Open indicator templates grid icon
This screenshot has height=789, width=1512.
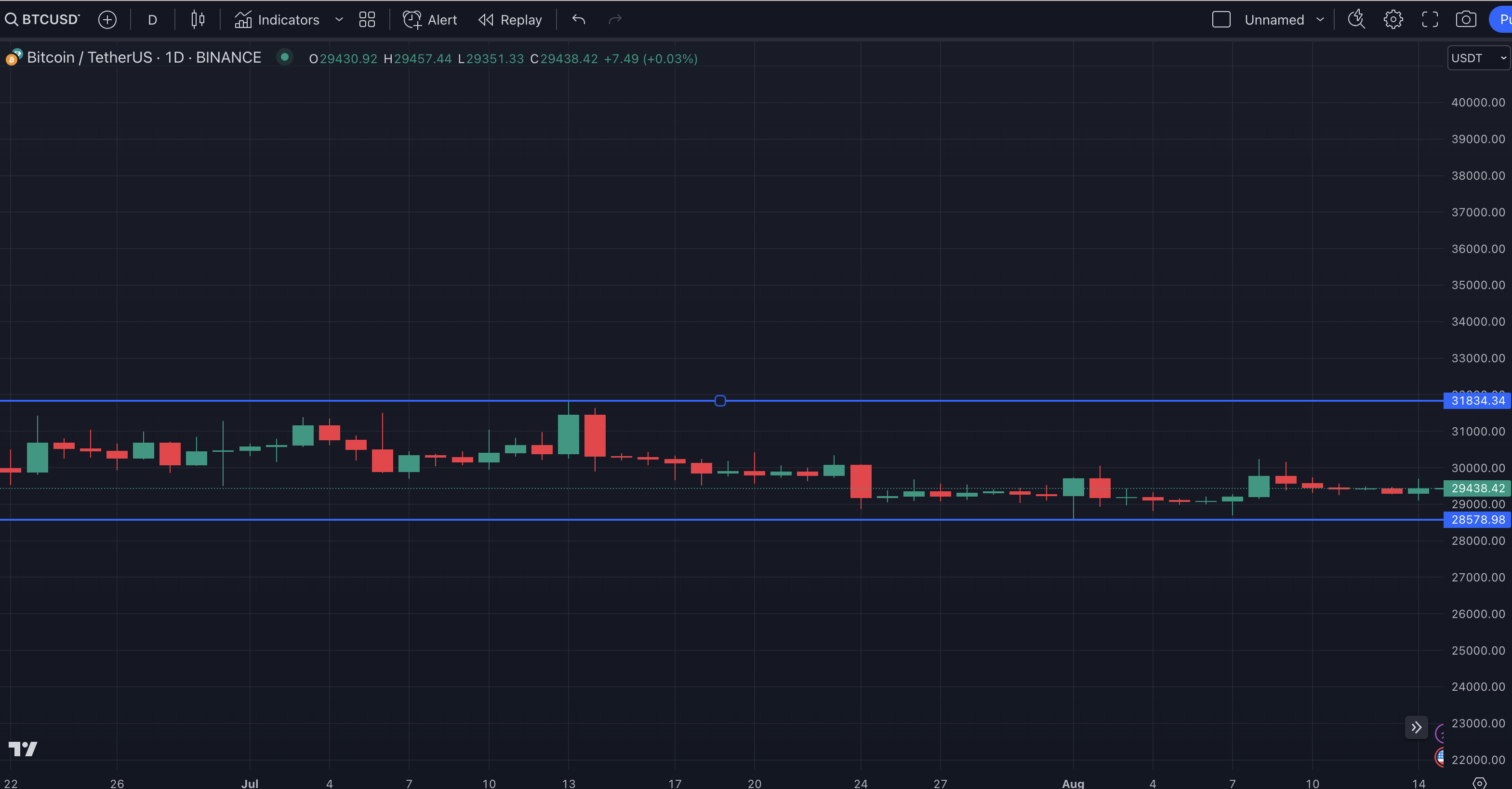click(x=367, y=20)
